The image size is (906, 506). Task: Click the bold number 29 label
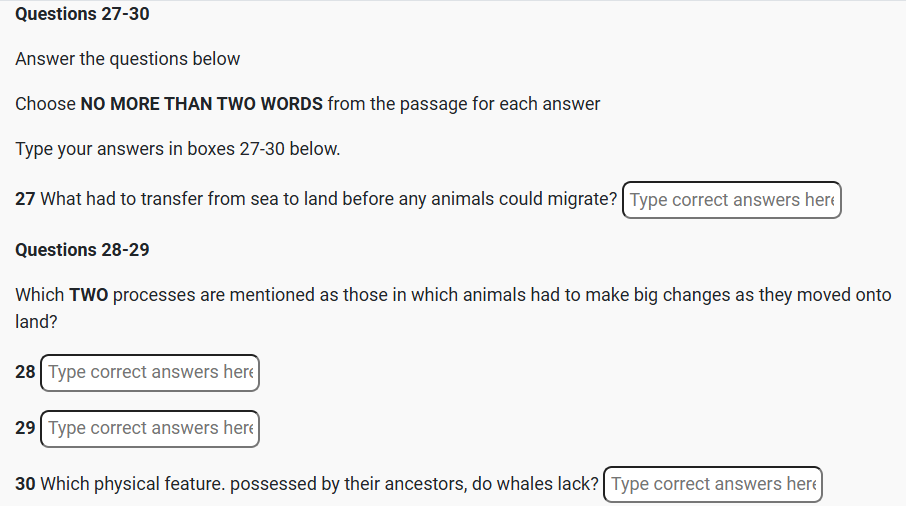(25, 428)
